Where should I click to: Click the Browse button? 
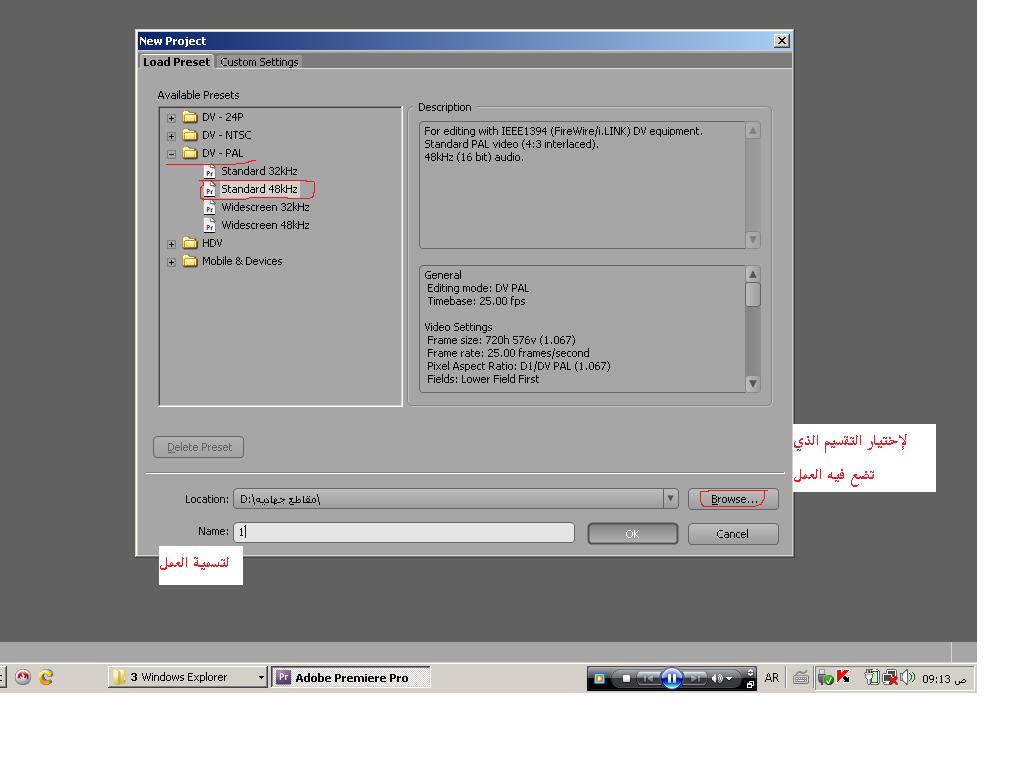coord(733,499)
